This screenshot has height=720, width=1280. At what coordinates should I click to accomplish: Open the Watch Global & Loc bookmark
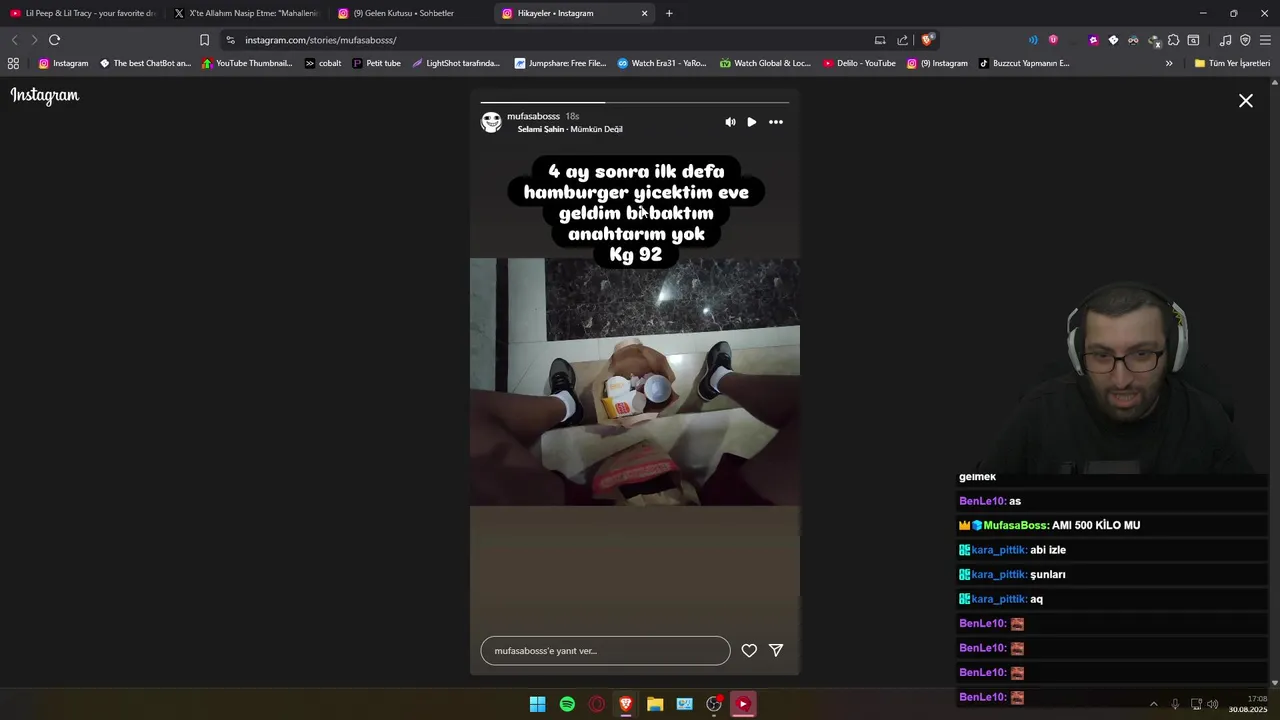pos(765,63)
